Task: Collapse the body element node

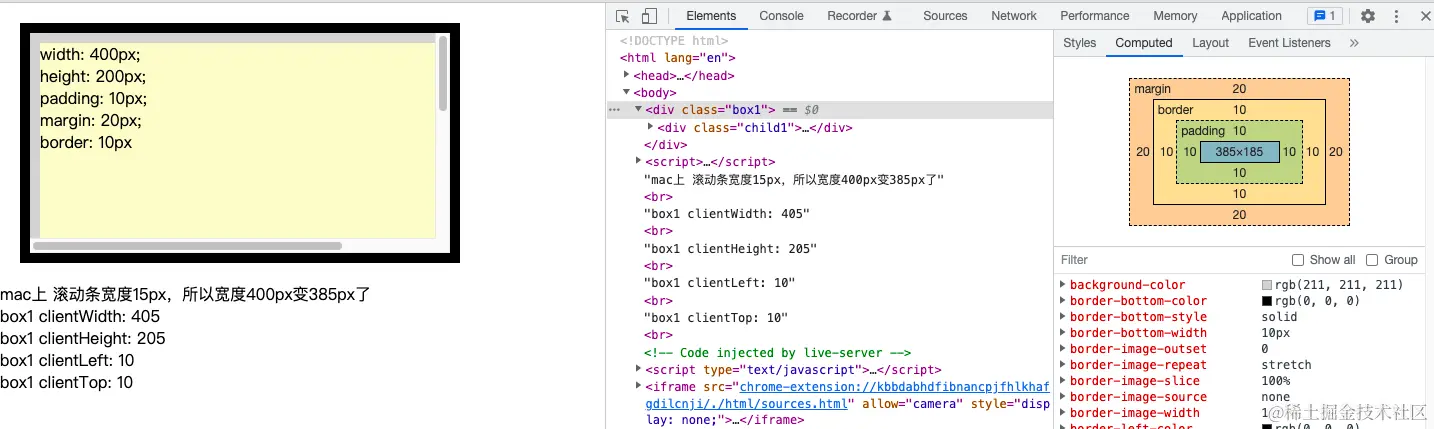Action: (627, 92)
